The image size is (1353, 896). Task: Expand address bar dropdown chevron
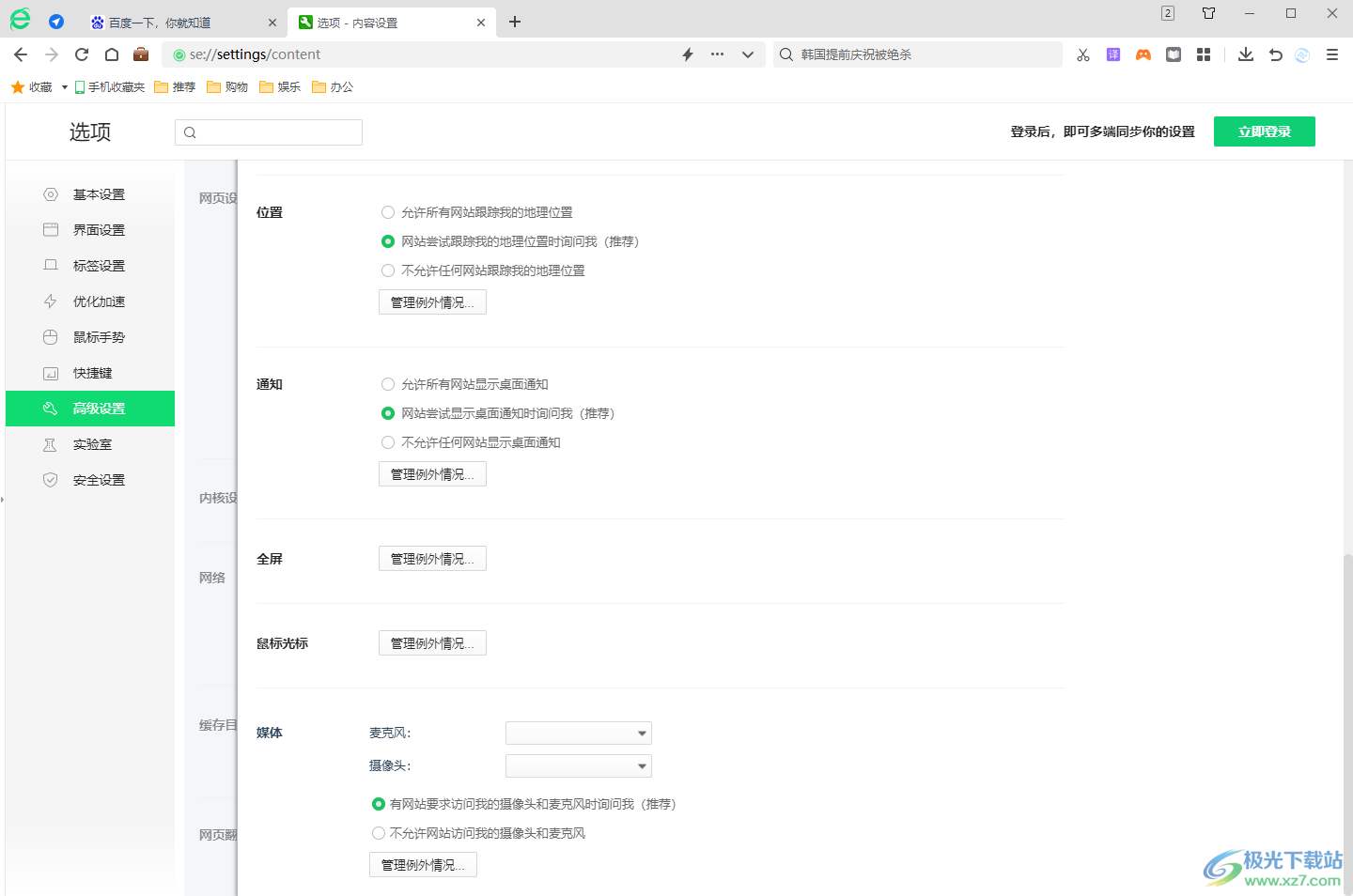[x=748, y=54]
